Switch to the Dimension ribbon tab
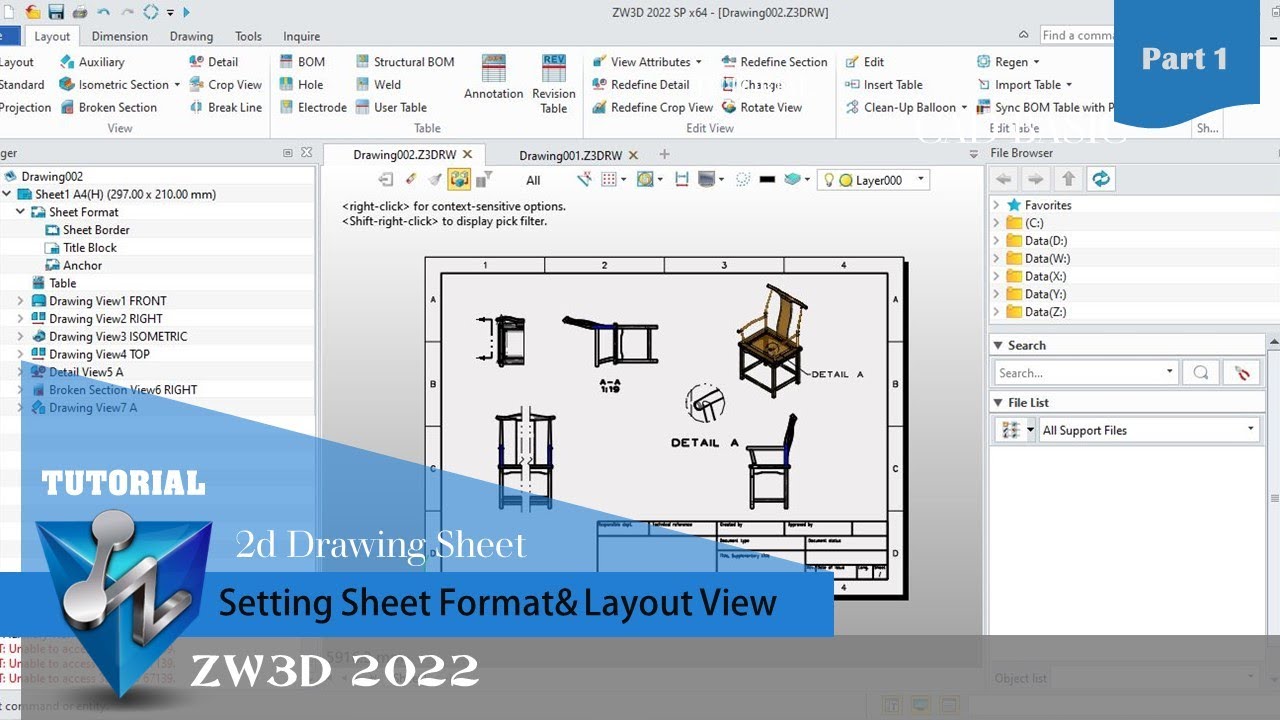 pyautogui.click(x=120, y=36)
